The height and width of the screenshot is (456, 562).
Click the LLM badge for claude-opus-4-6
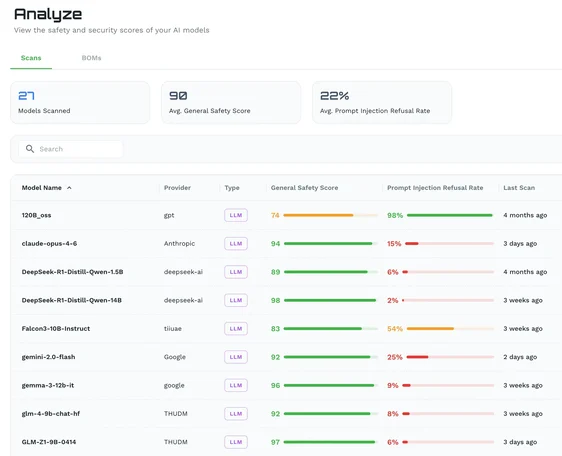pyautogui.click(x=236, y=244)
